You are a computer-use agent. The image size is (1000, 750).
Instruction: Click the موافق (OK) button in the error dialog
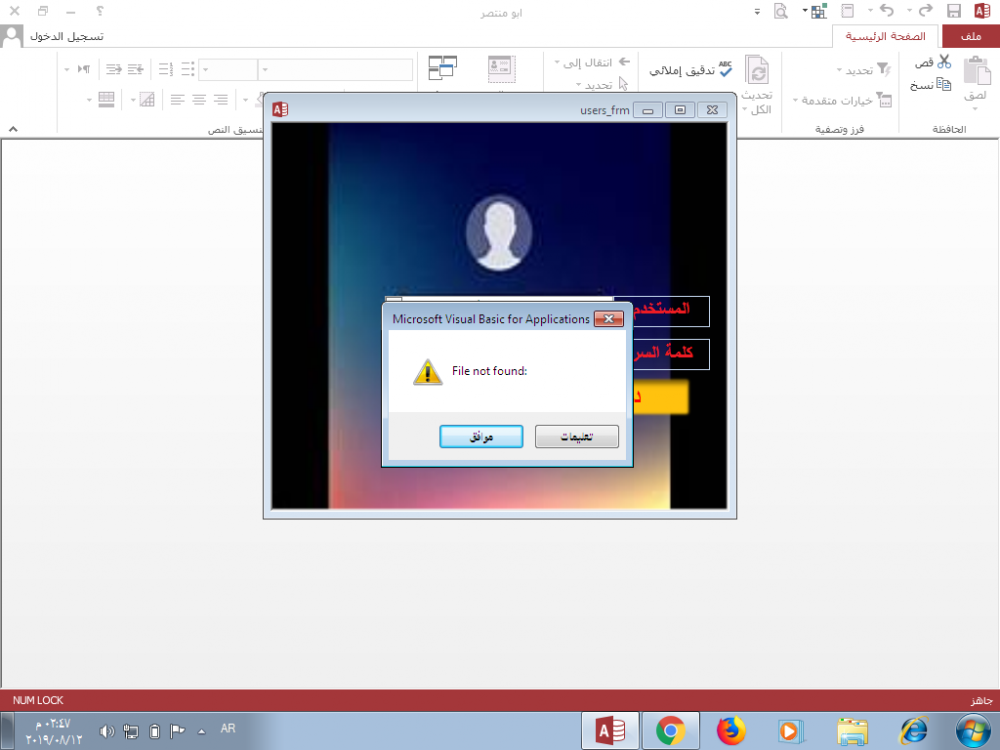point(481,437)
